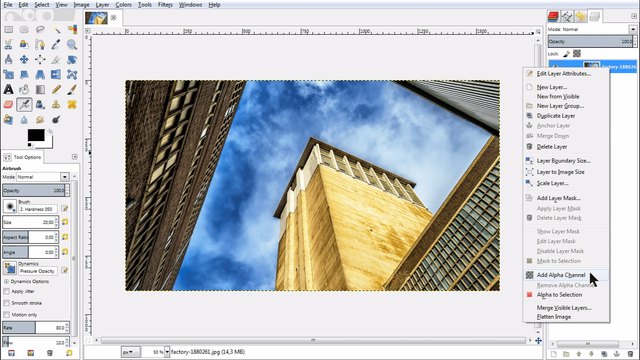The image size is (640, 360).
Task: Open the Filters menu
Action: (165, 5)
